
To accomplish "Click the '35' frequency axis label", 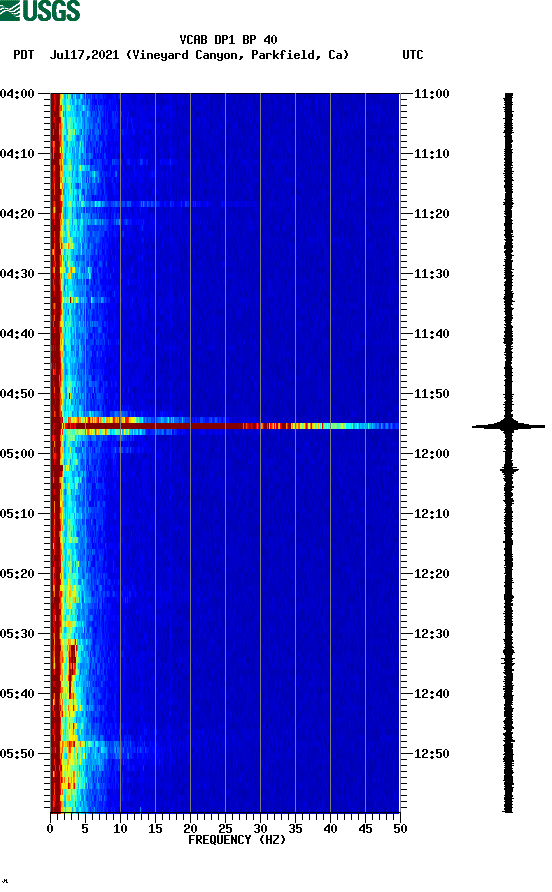I will pos(295,829).
